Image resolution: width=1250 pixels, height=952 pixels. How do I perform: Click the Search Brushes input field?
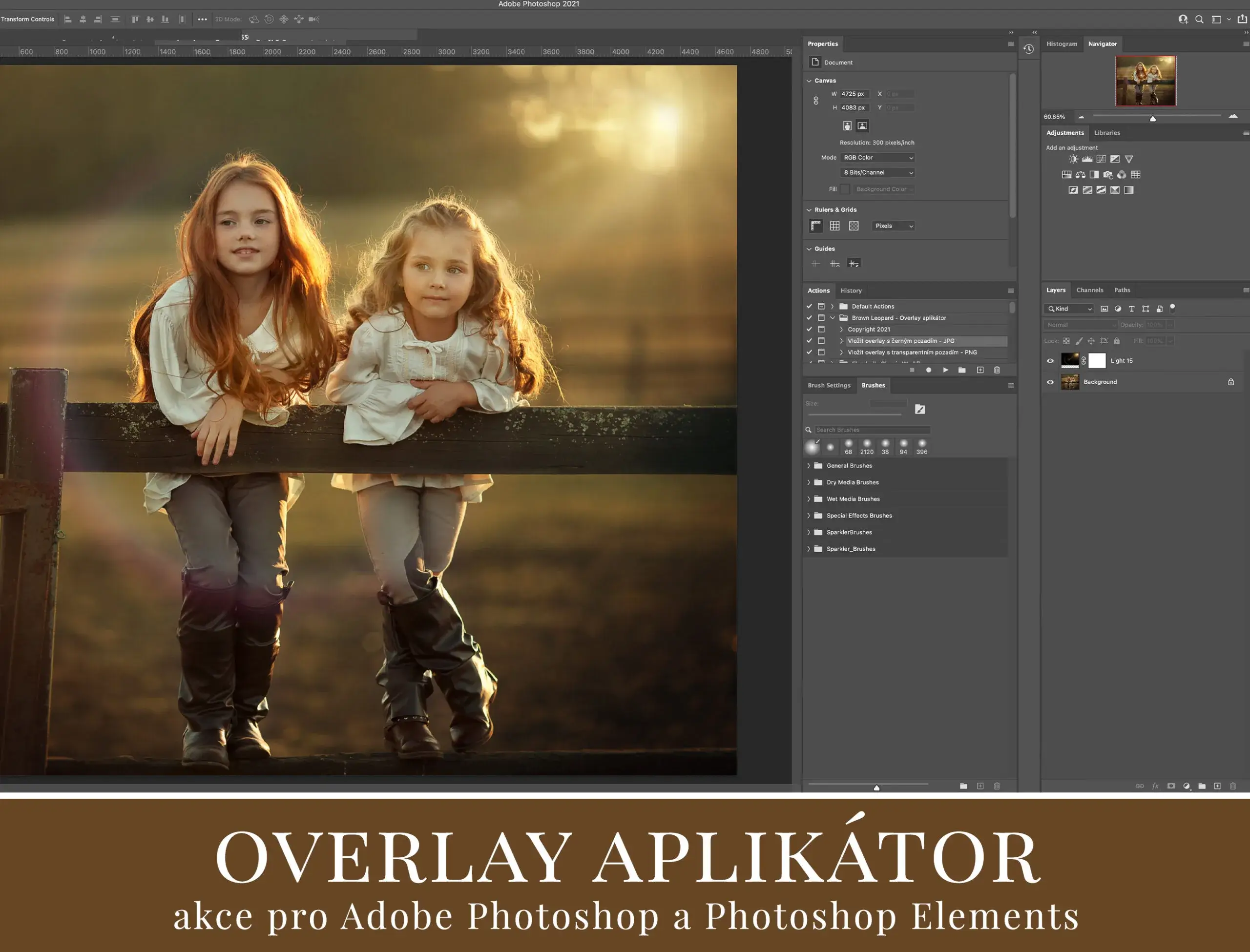coord(872,430)
